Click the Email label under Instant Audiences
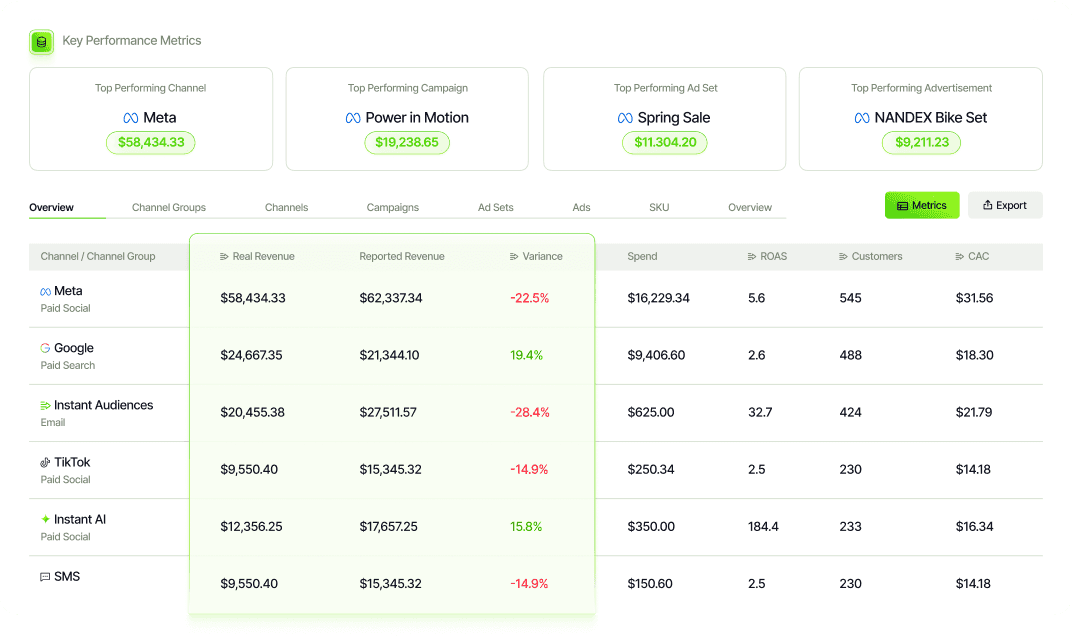This screenshot has width=1072, height=638. click(53, 423)
